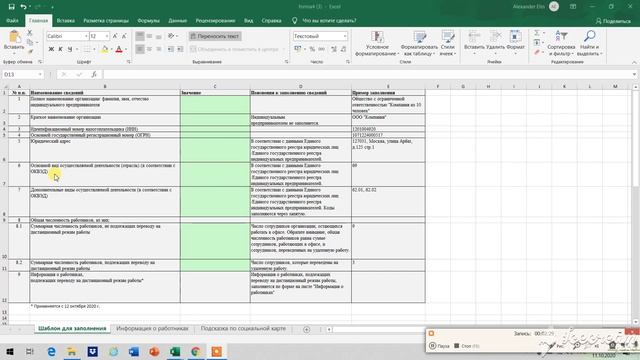
Task: Increase indent
Action: pyautogui.click(x=180, y=49)
